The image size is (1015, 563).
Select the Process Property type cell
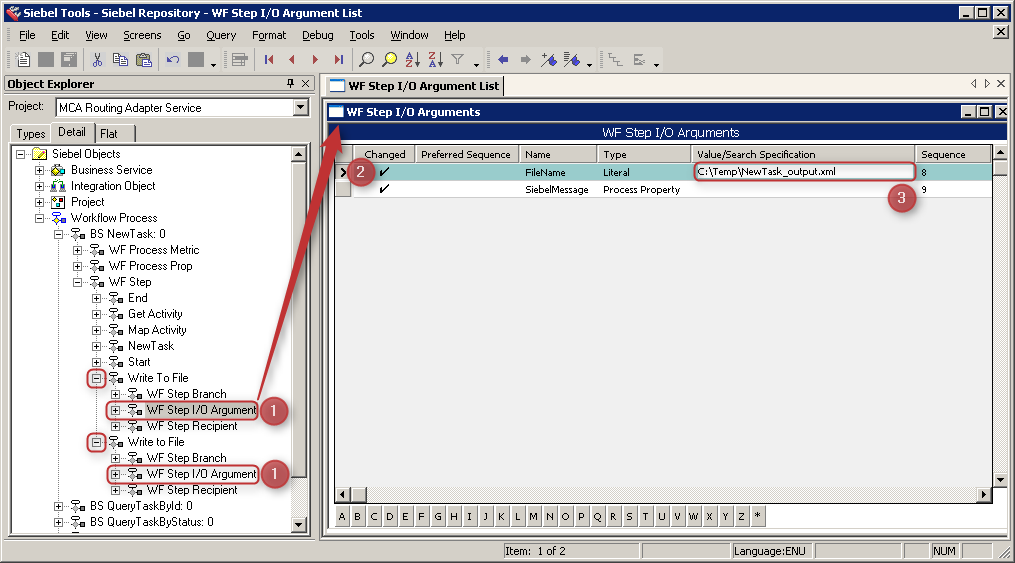(641, 190)
